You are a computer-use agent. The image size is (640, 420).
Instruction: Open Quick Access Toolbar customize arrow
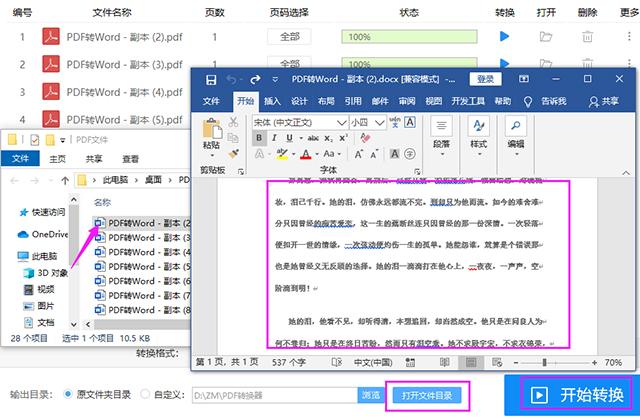pos(275,79)
